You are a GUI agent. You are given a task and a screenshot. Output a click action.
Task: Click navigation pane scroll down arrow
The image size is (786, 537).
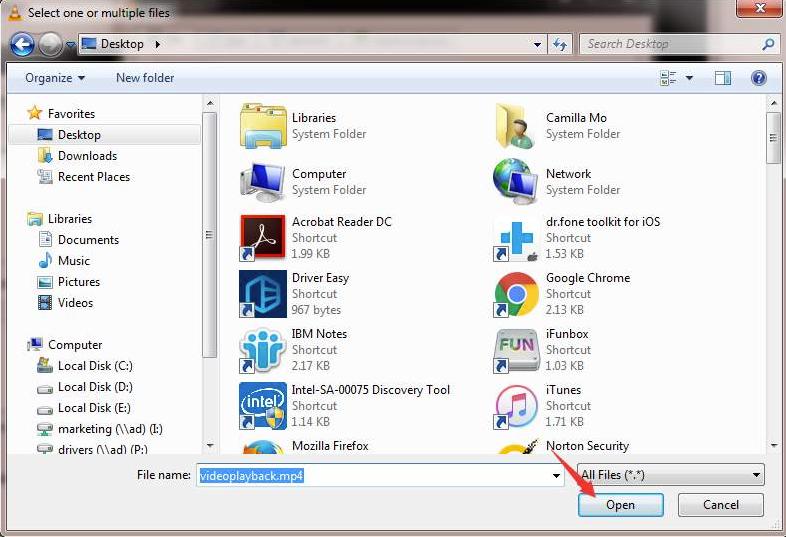tap(210, 445)
